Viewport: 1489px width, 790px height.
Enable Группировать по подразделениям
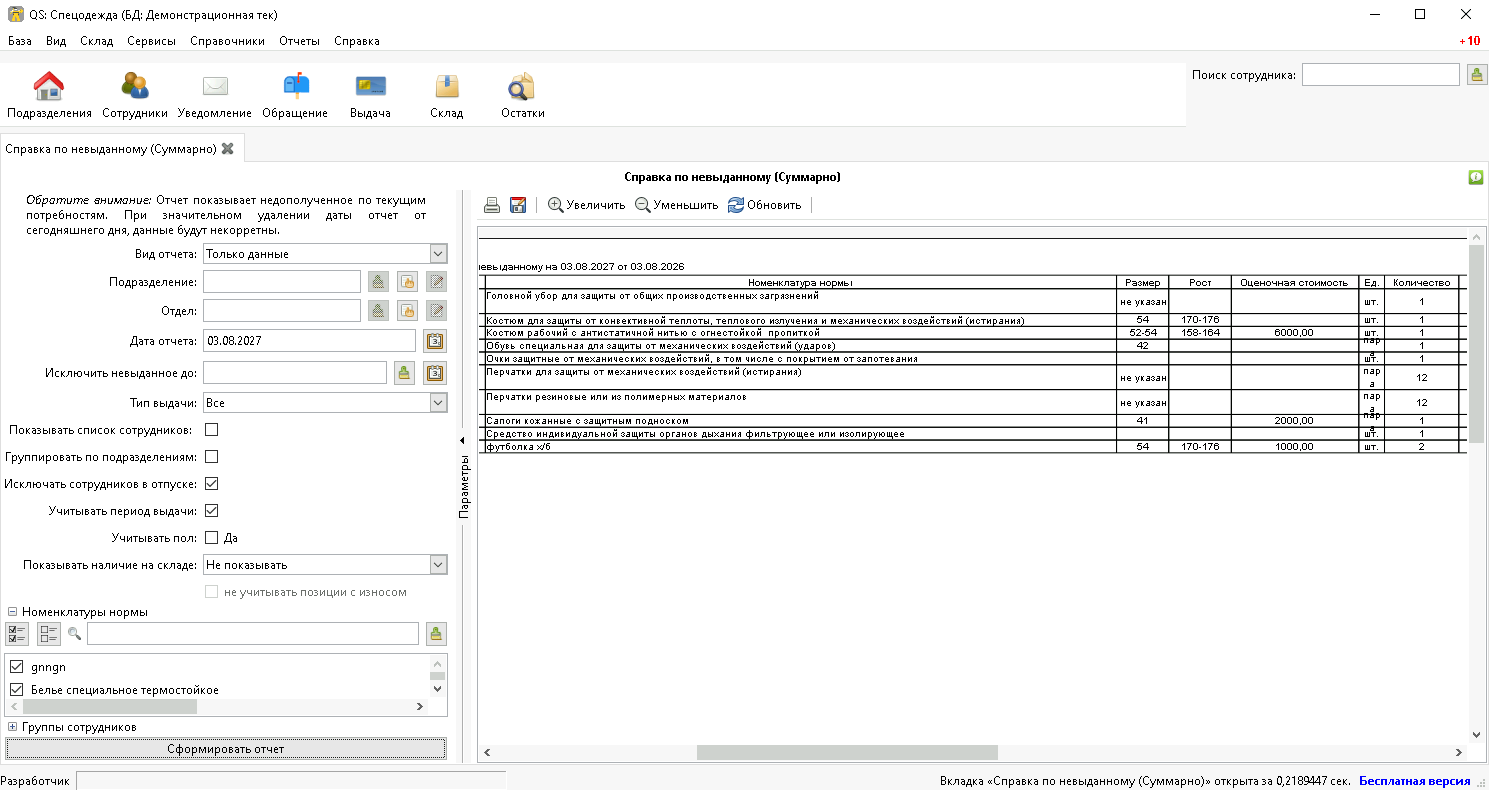click(211, 457)
